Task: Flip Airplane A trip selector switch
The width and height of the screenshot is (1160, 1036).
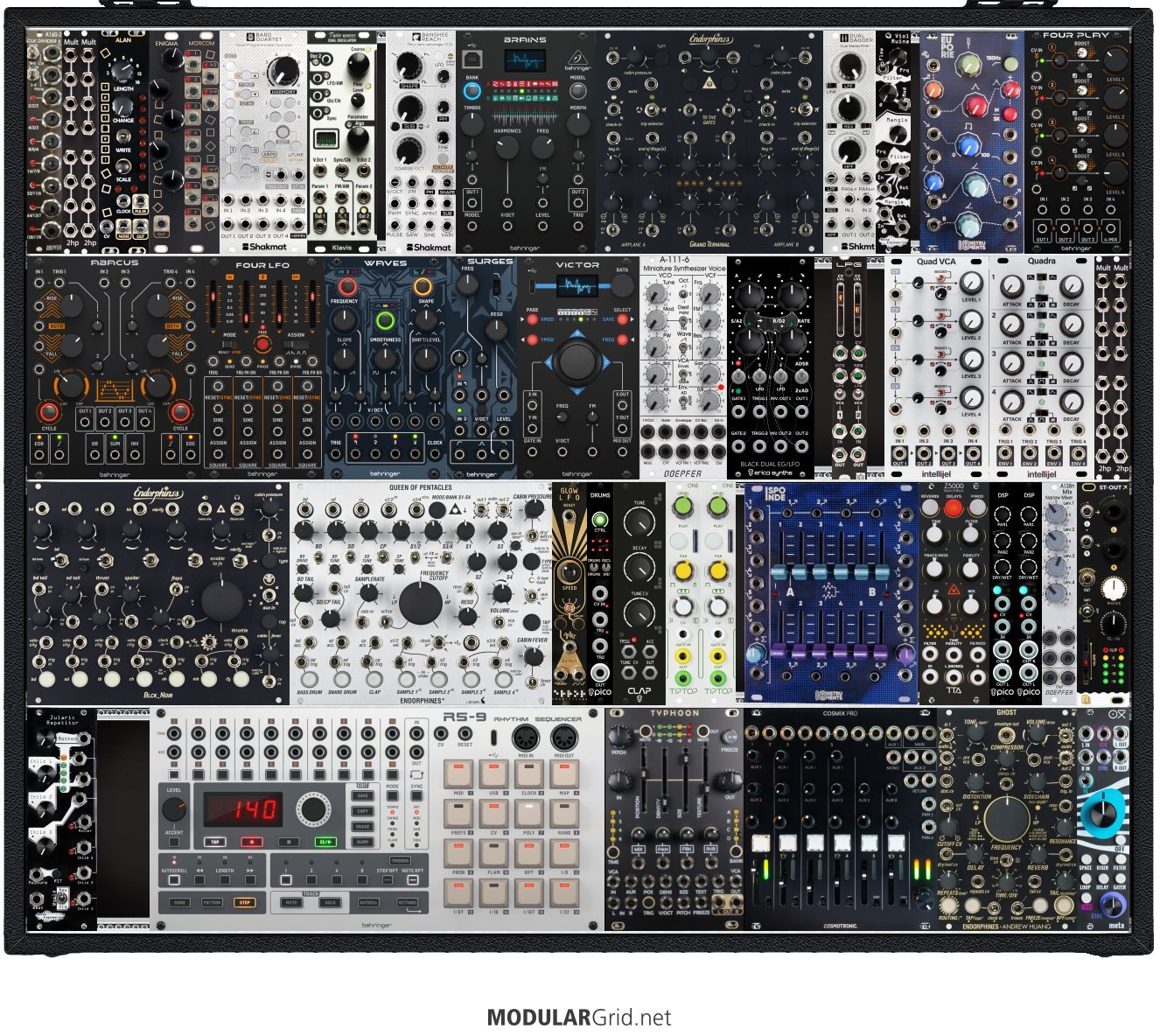Action: point(651,108)
